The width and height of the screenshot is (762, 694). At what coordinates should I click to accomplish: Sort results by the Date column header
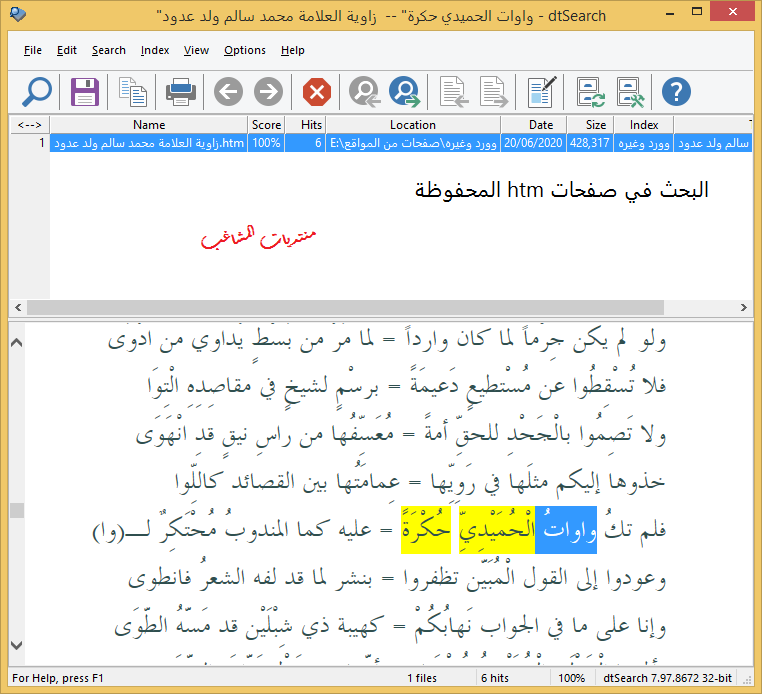tap(541, 125)
